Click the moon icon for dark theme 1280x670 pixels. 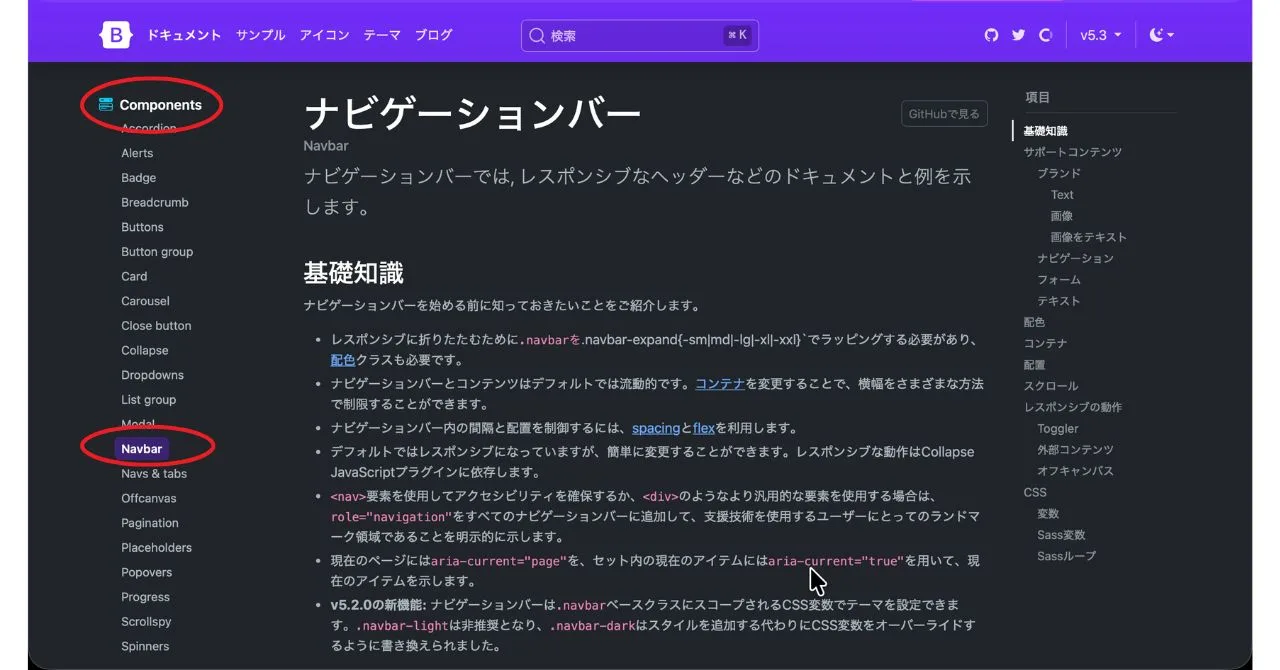coord(1155,34)
